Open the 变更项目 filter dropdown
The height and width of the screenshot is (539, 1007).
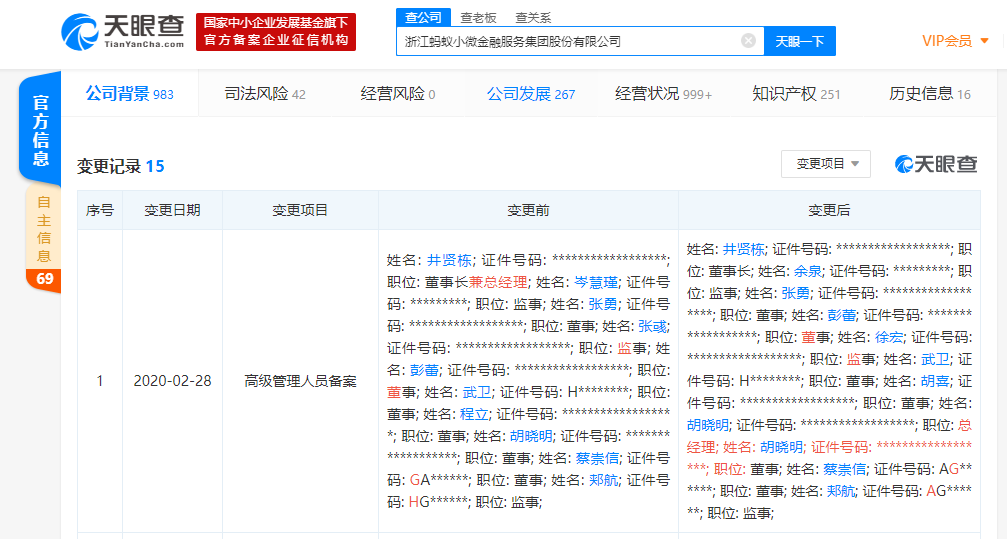pyautogui.click(x=826, y=164)
